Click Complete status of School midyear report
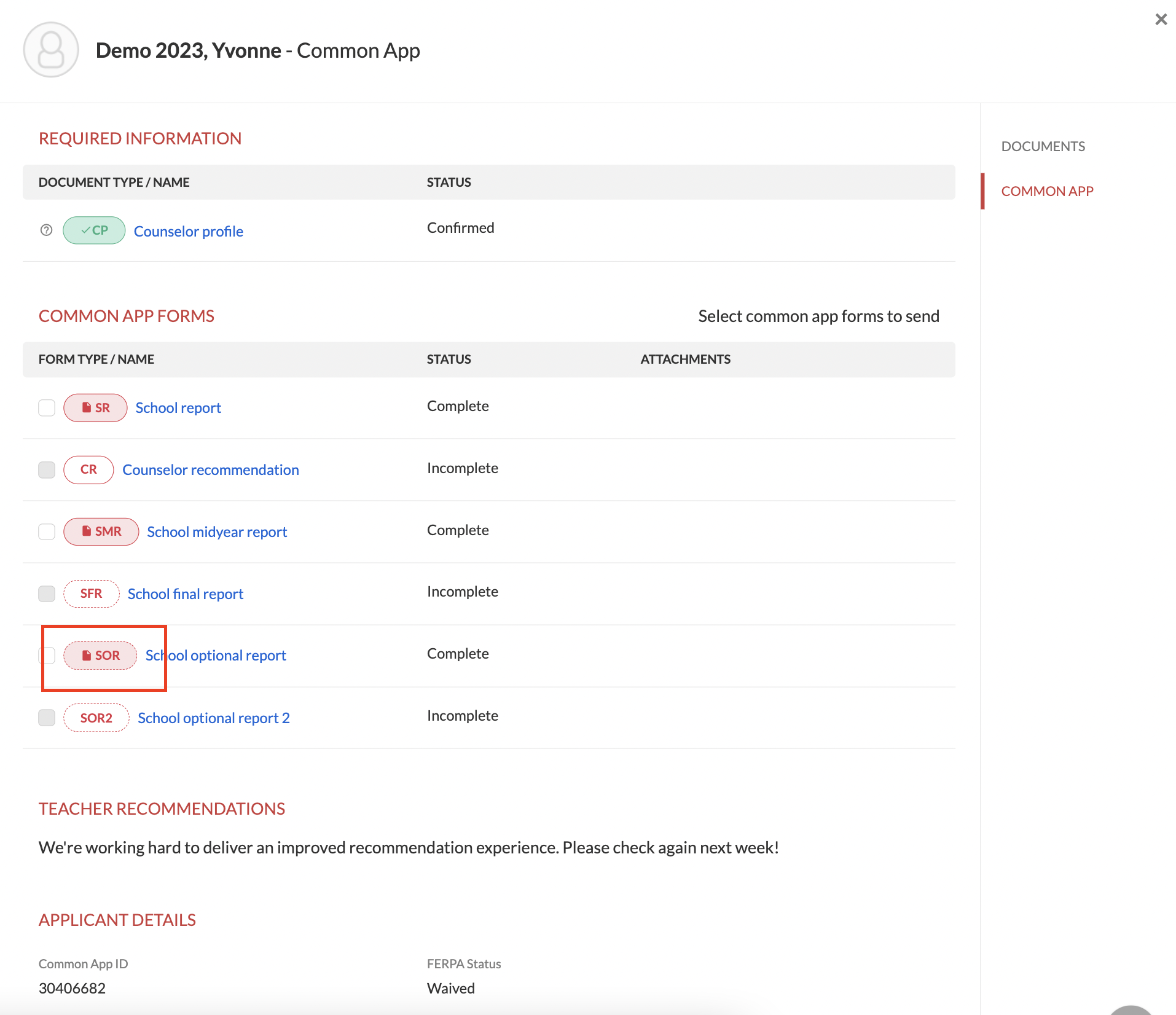Screen dimensions: 1176x1015 coord(458,530)
